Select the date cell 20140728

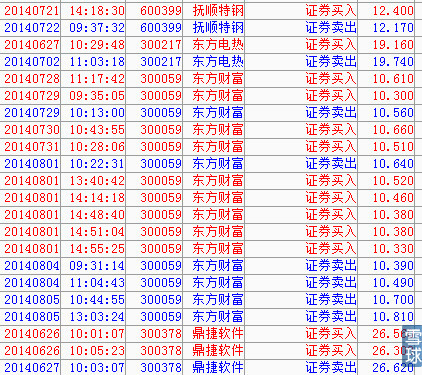pos(32,79)
